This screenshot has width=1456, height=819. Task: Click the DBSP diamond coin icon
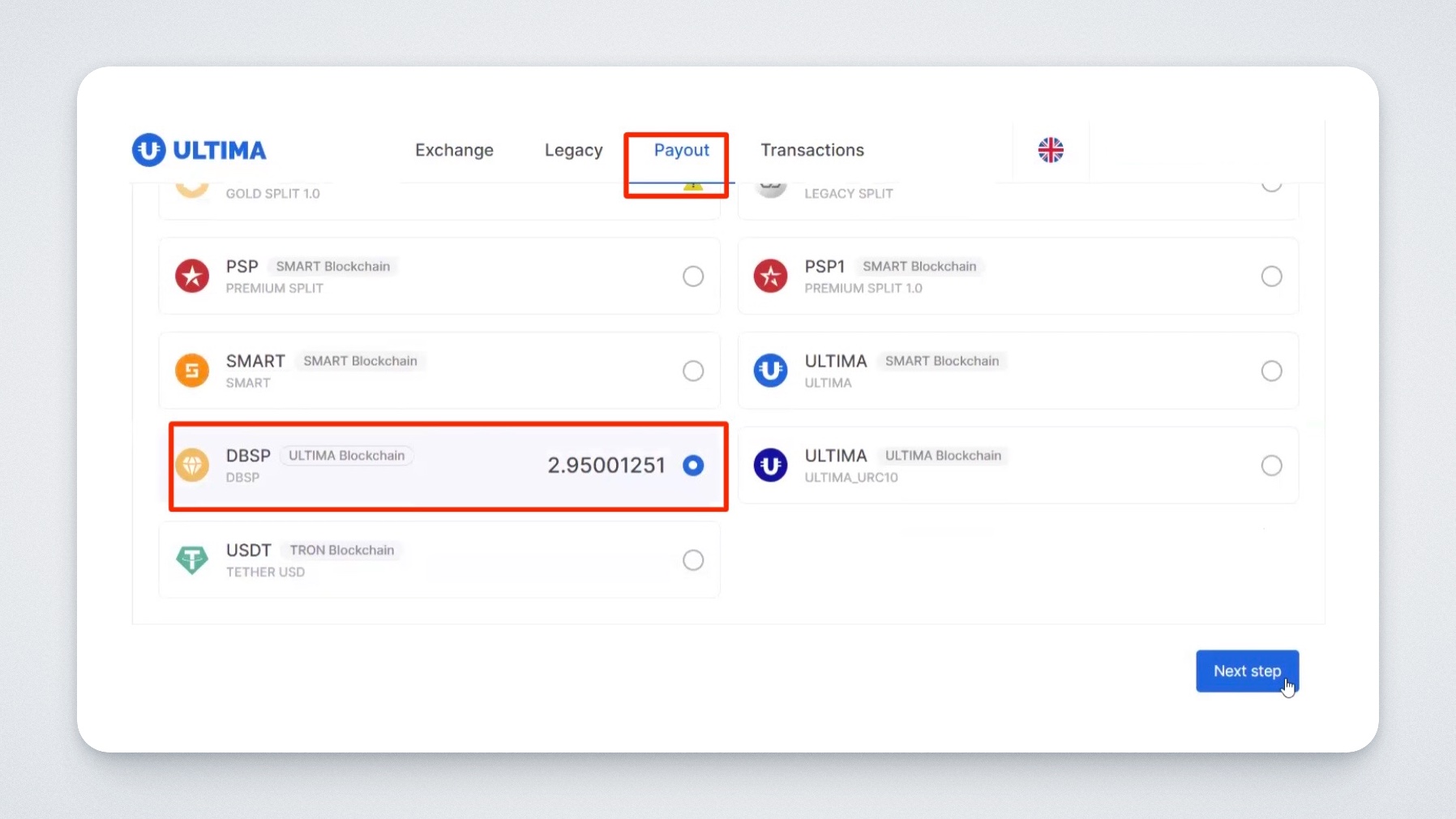tap(192, 465)
